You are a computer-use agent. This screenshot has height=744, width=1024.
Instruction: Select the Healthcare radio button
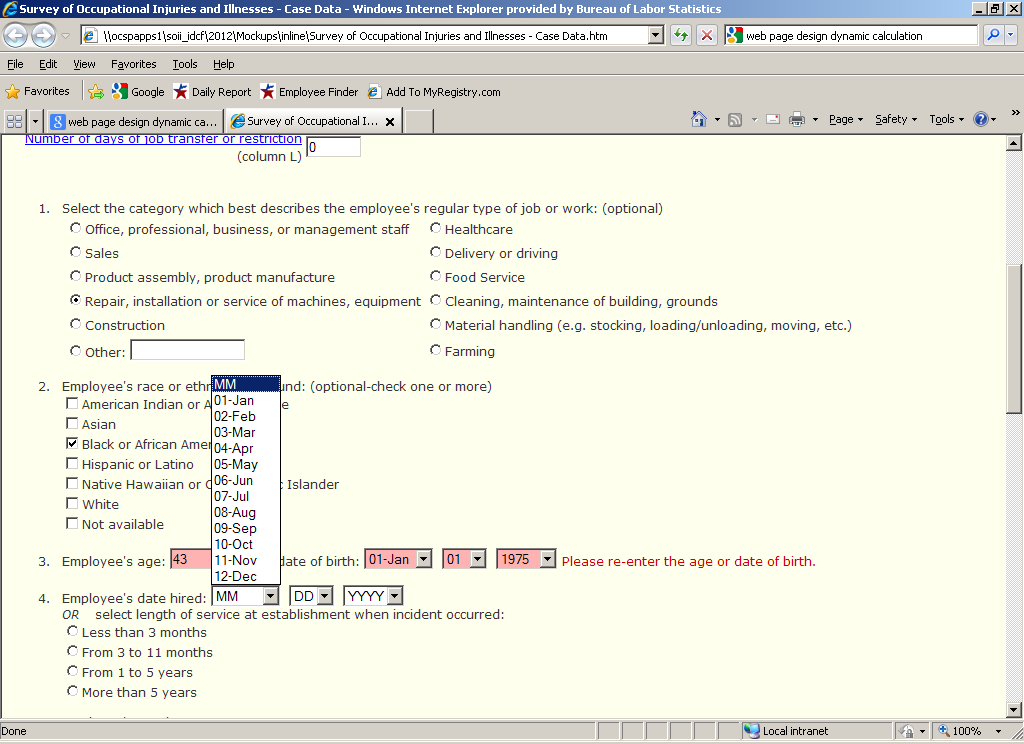436,228
